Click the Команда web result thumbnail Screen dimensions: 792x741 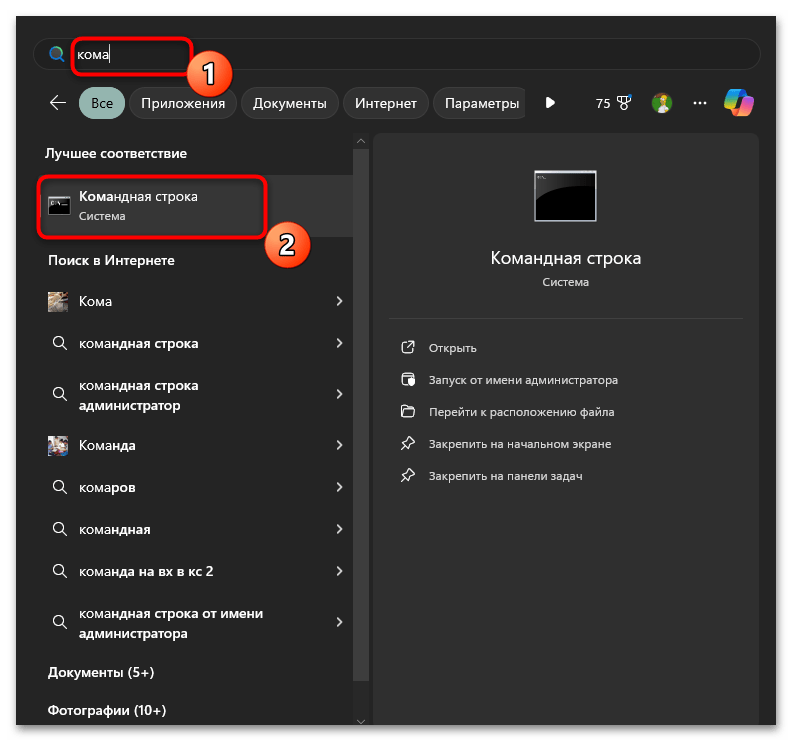click(x=58, y=446)
